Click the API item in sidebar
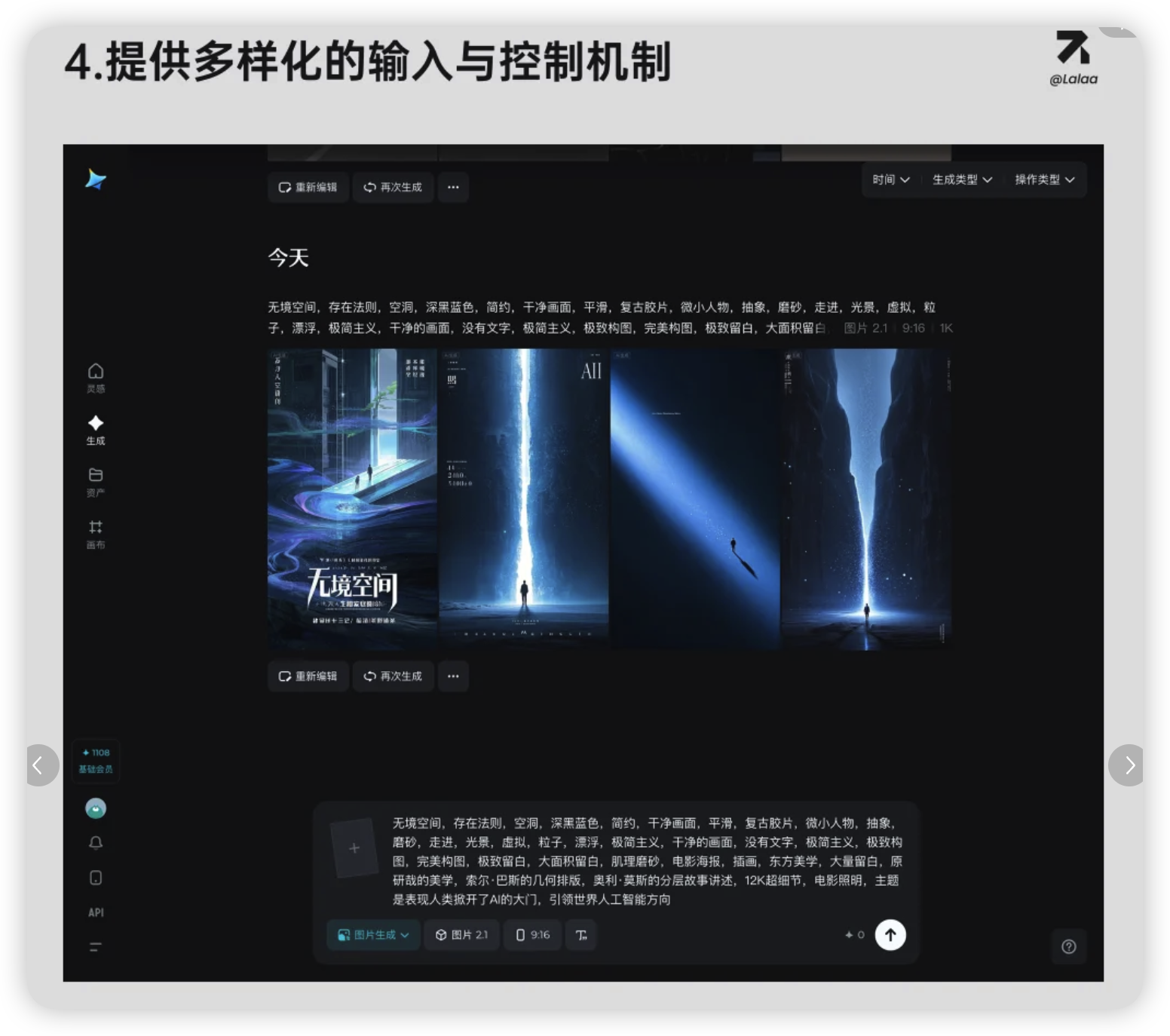This screenshot has height=1036, width=1170. pyautogui.click(x=96, y=912)
